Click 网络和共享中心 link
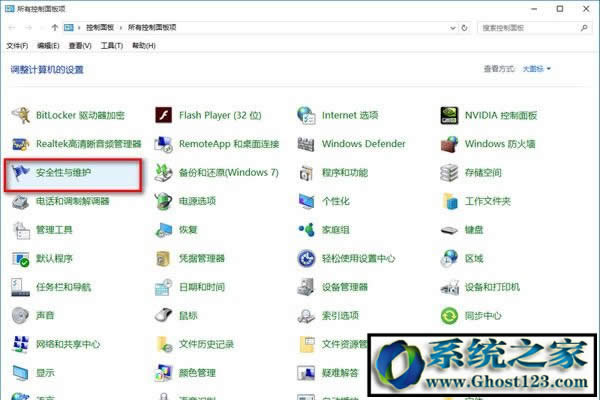The width and height of the screenshot is (600, 400). (x=67, y=345)
